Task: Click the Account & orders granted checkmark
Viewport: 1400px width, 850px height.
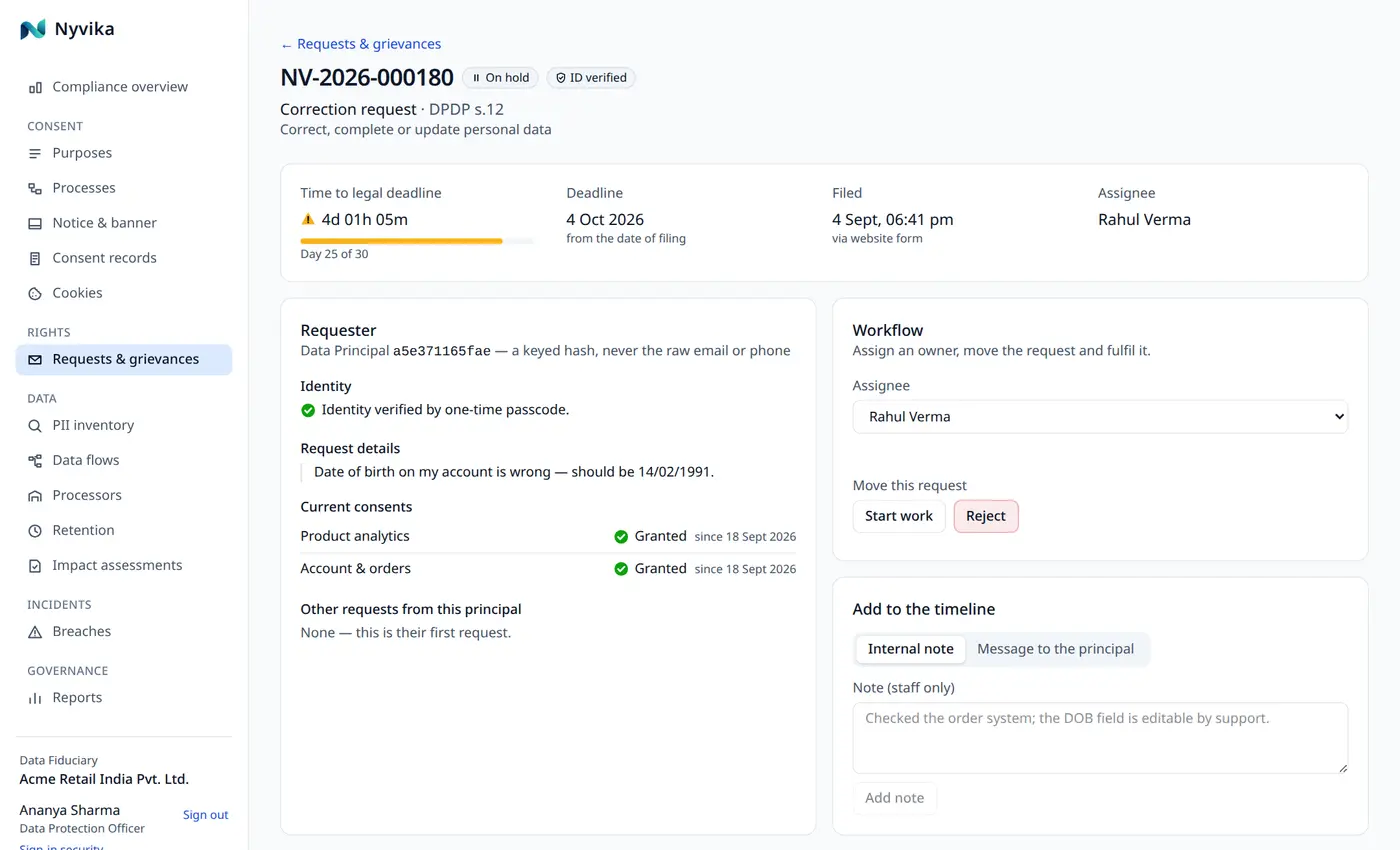Action: [621, 568]
